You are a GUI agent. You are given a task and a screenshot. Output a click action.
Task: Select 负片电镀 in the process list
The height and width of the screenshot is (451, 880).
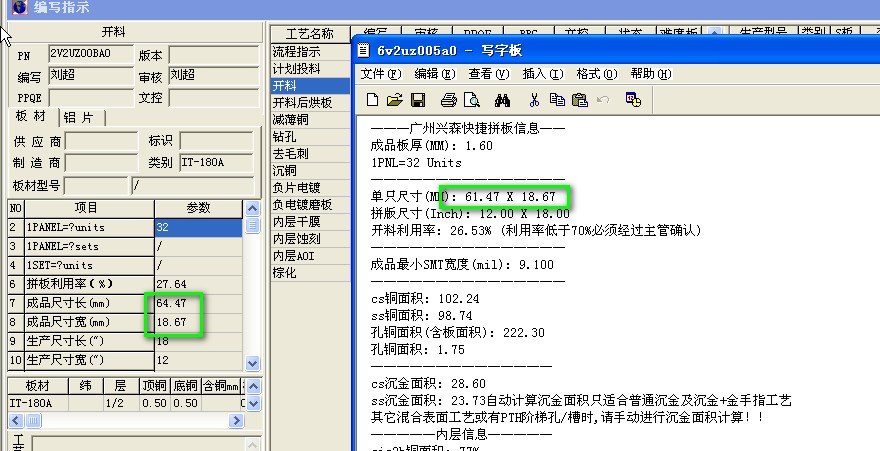310,187
